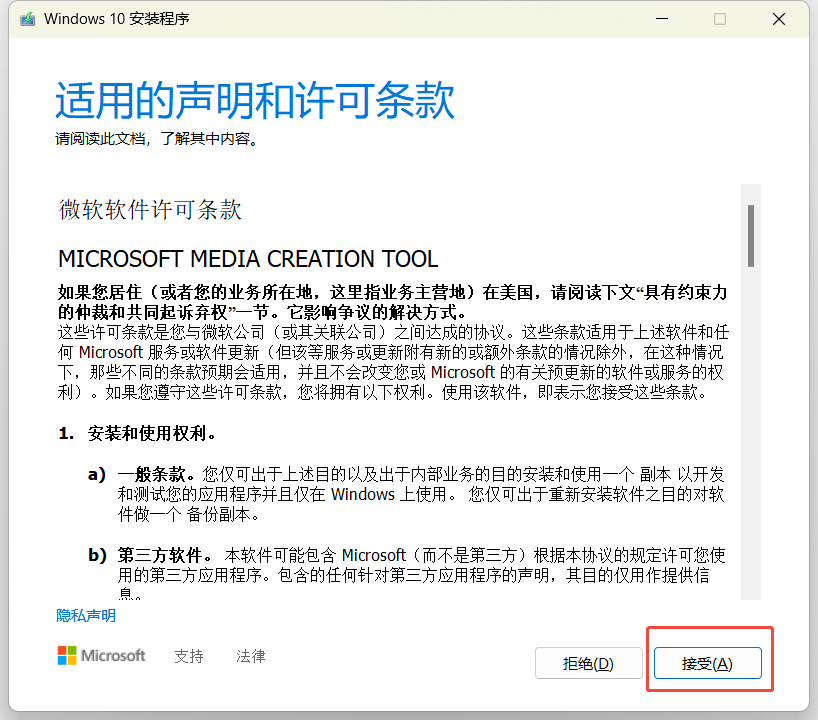Open the 法律 legal link
Screen dimensions: 818x720
point(250,656)
